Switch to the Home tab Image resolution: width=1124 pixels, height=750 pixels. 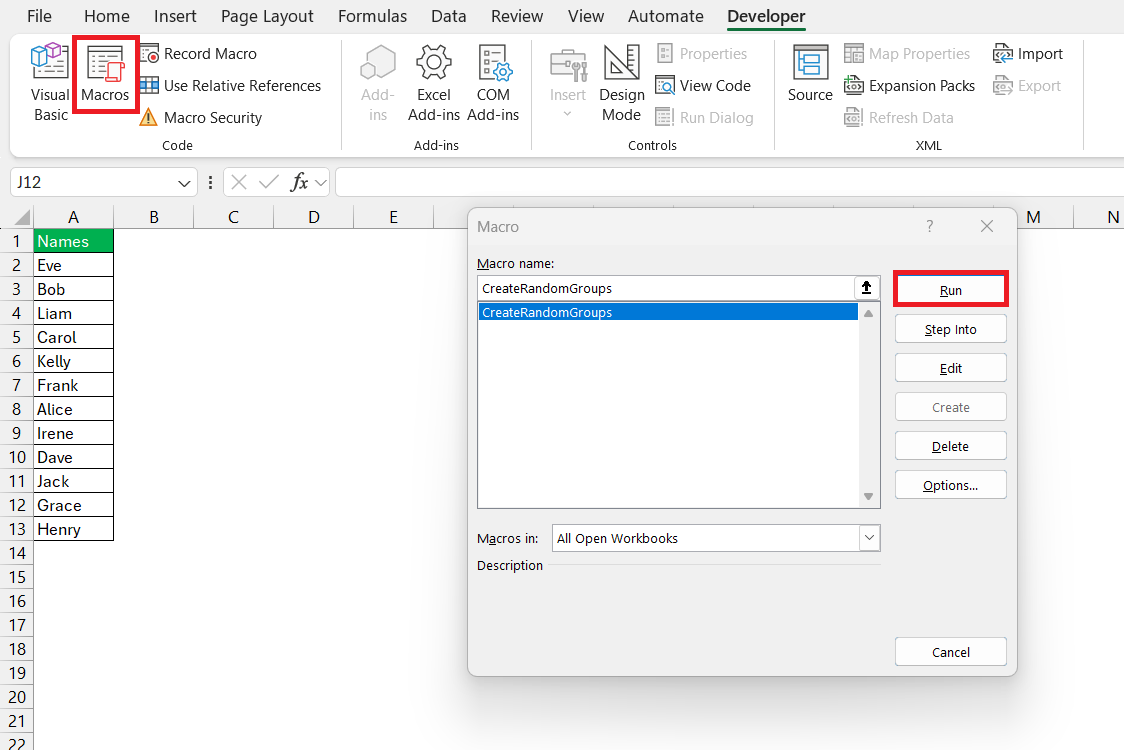(107, 16)
